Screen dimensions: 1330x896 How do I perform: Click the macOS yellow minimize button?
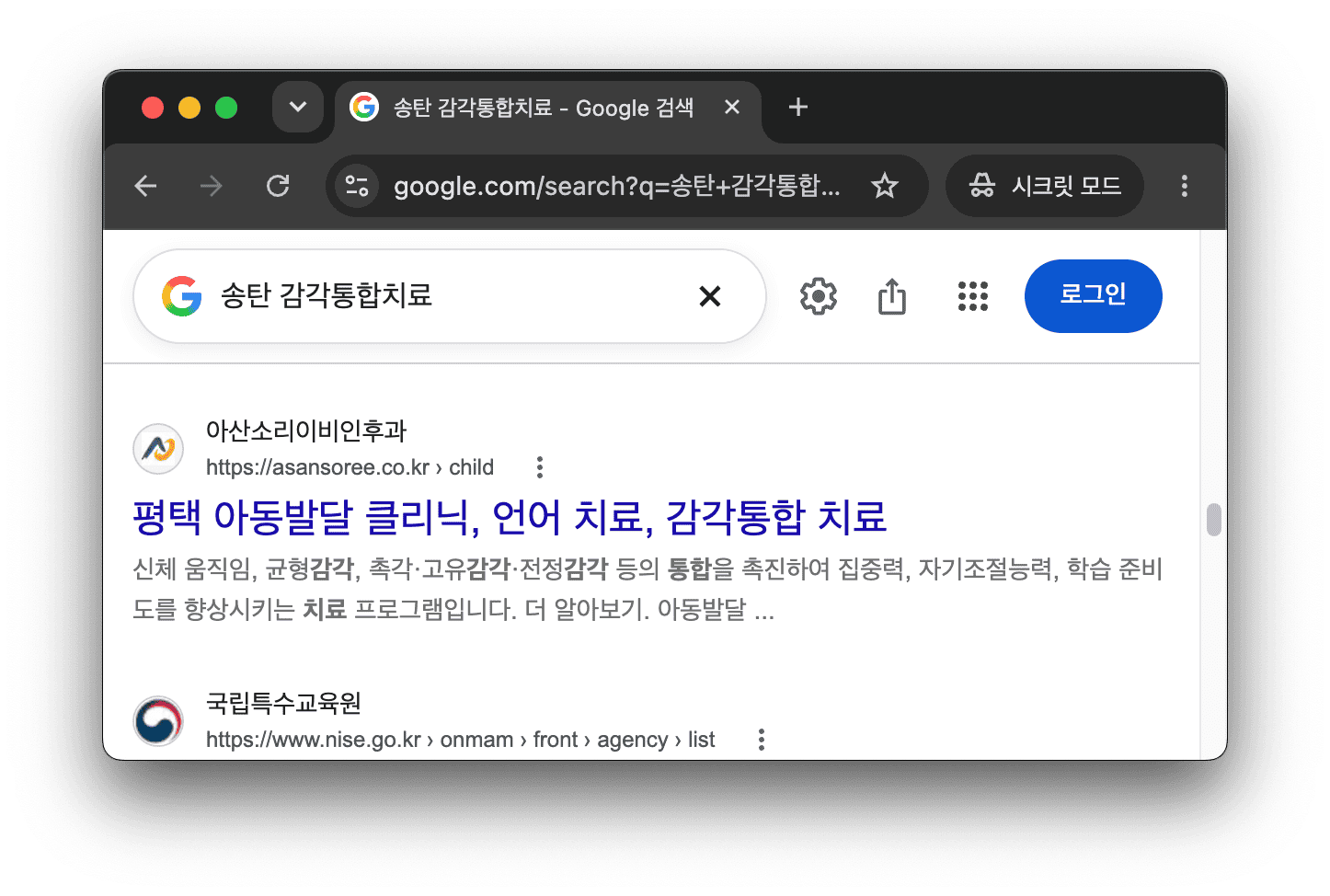pos(189,108)
